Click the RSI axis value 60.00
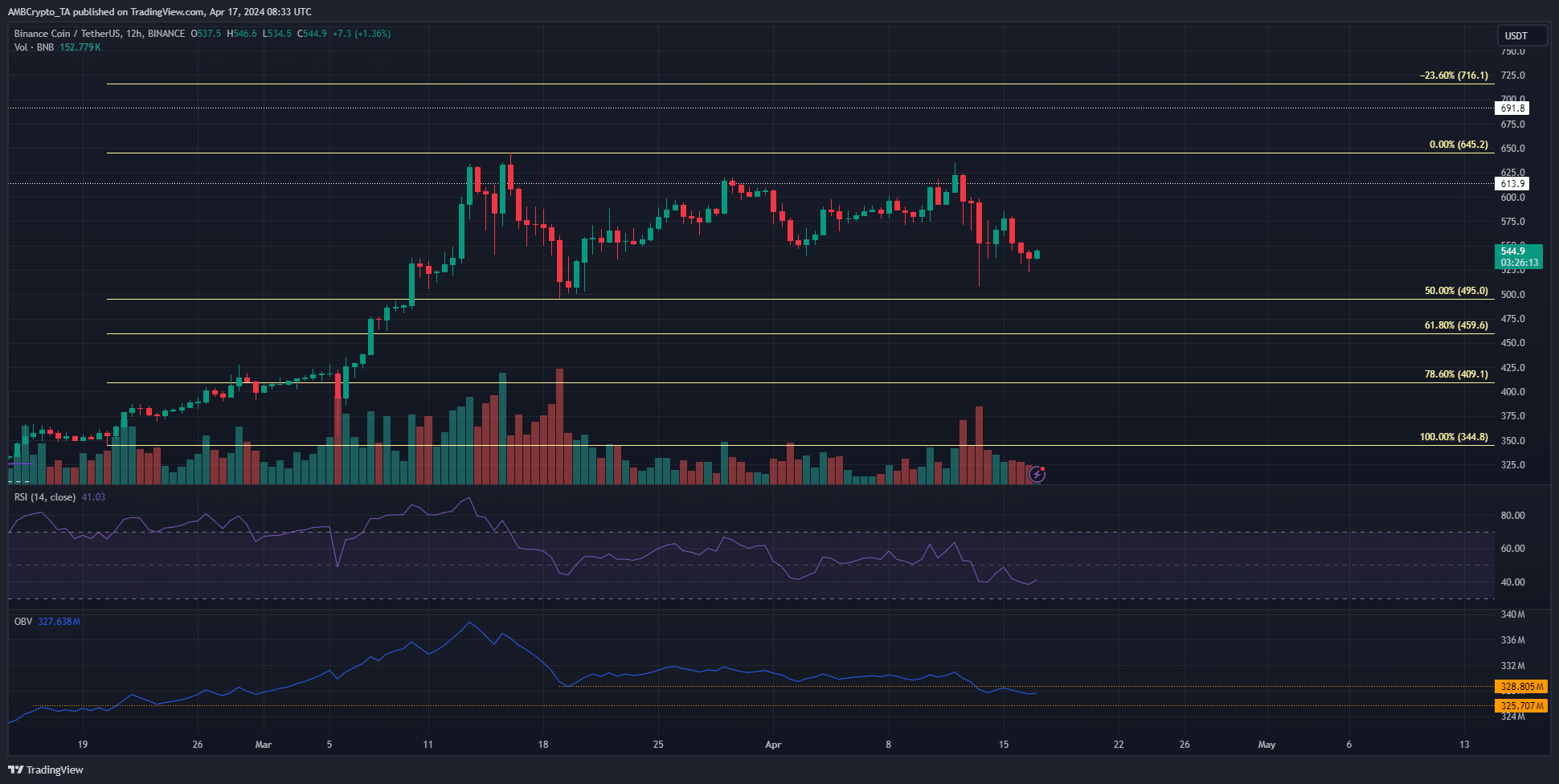The width and height of the screenshot is (1559, 784). [x=1512, y=549]
